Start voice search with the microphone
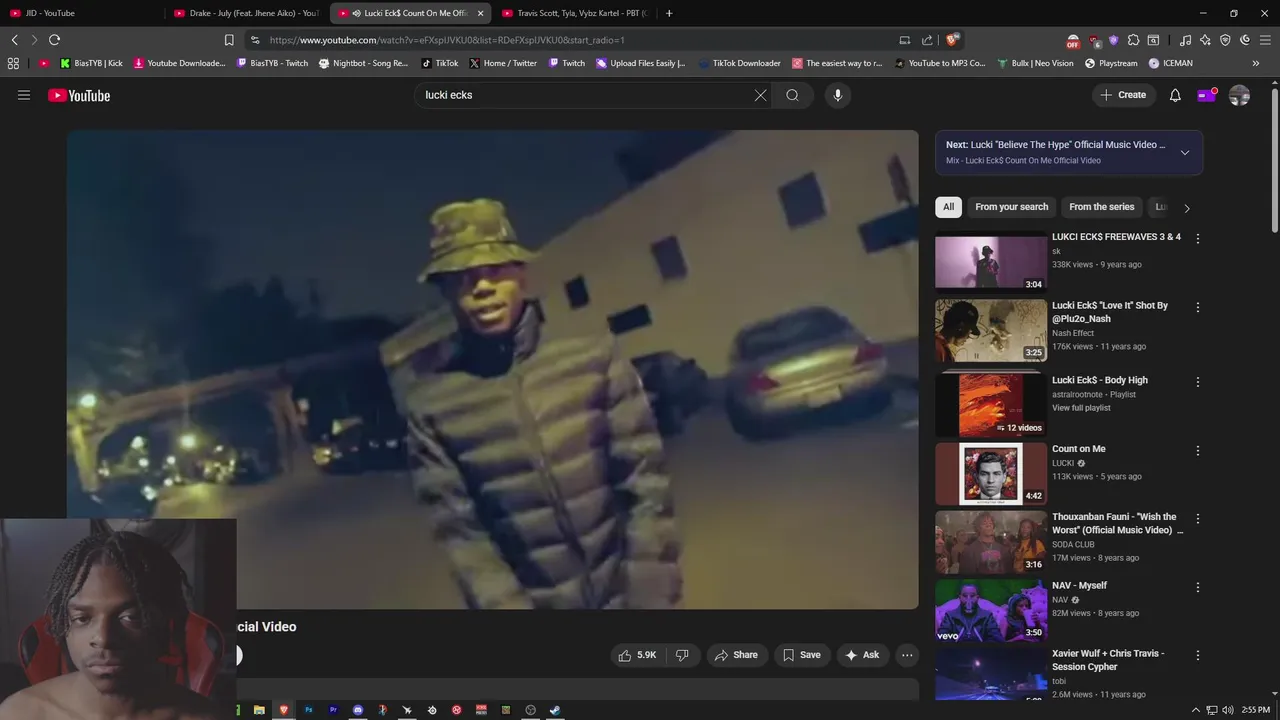1280x720 pixels. point(838,95)
